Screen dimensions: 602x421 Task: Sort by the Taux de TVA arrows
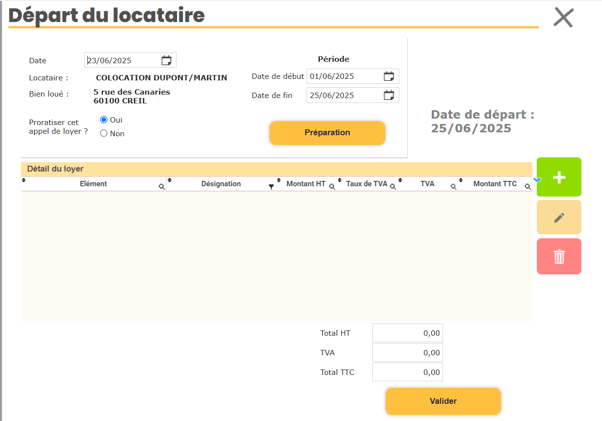click(x=339, y=180)
